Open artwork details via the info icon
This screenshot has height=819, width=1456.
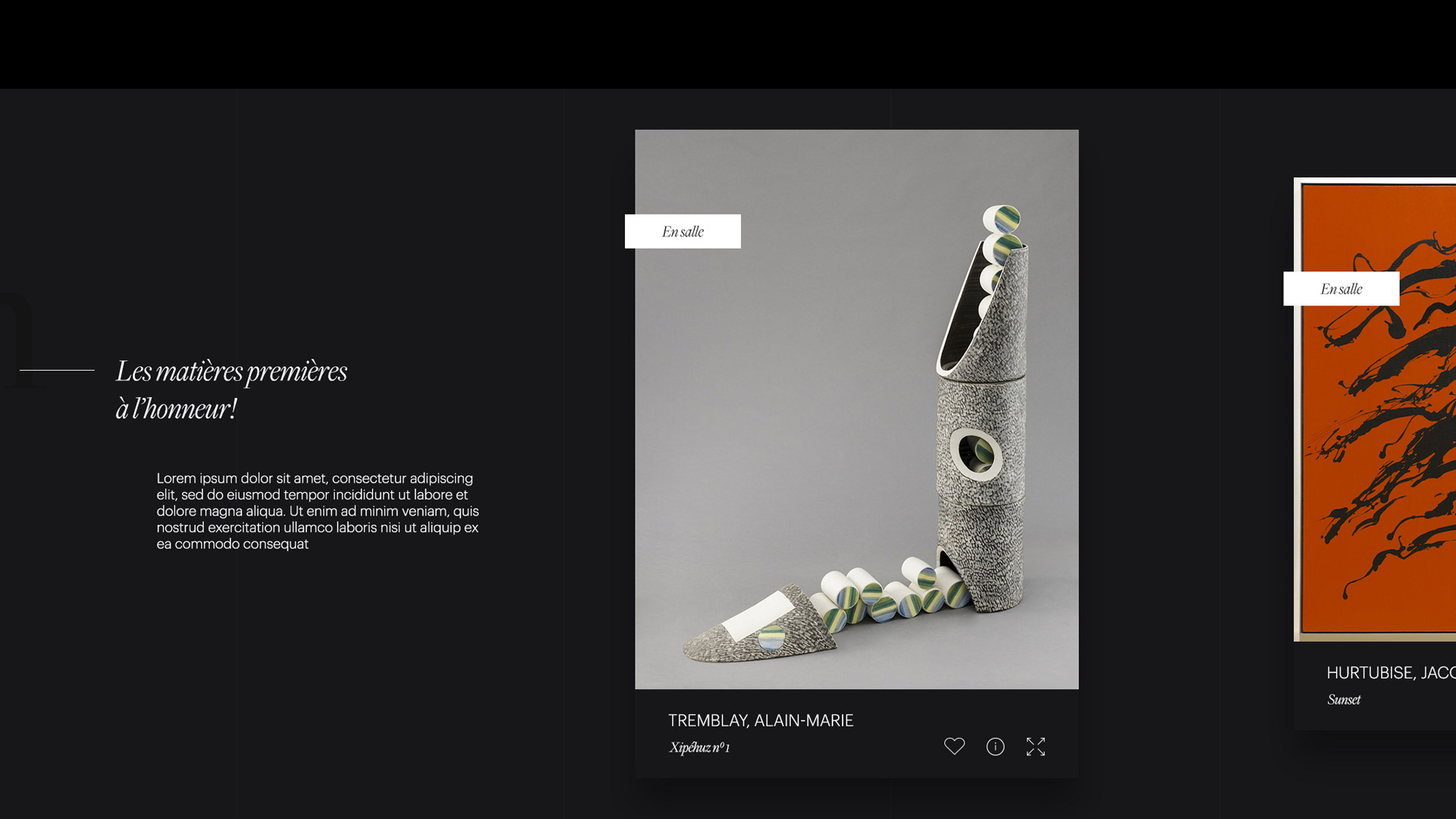(x=995, y=747)
